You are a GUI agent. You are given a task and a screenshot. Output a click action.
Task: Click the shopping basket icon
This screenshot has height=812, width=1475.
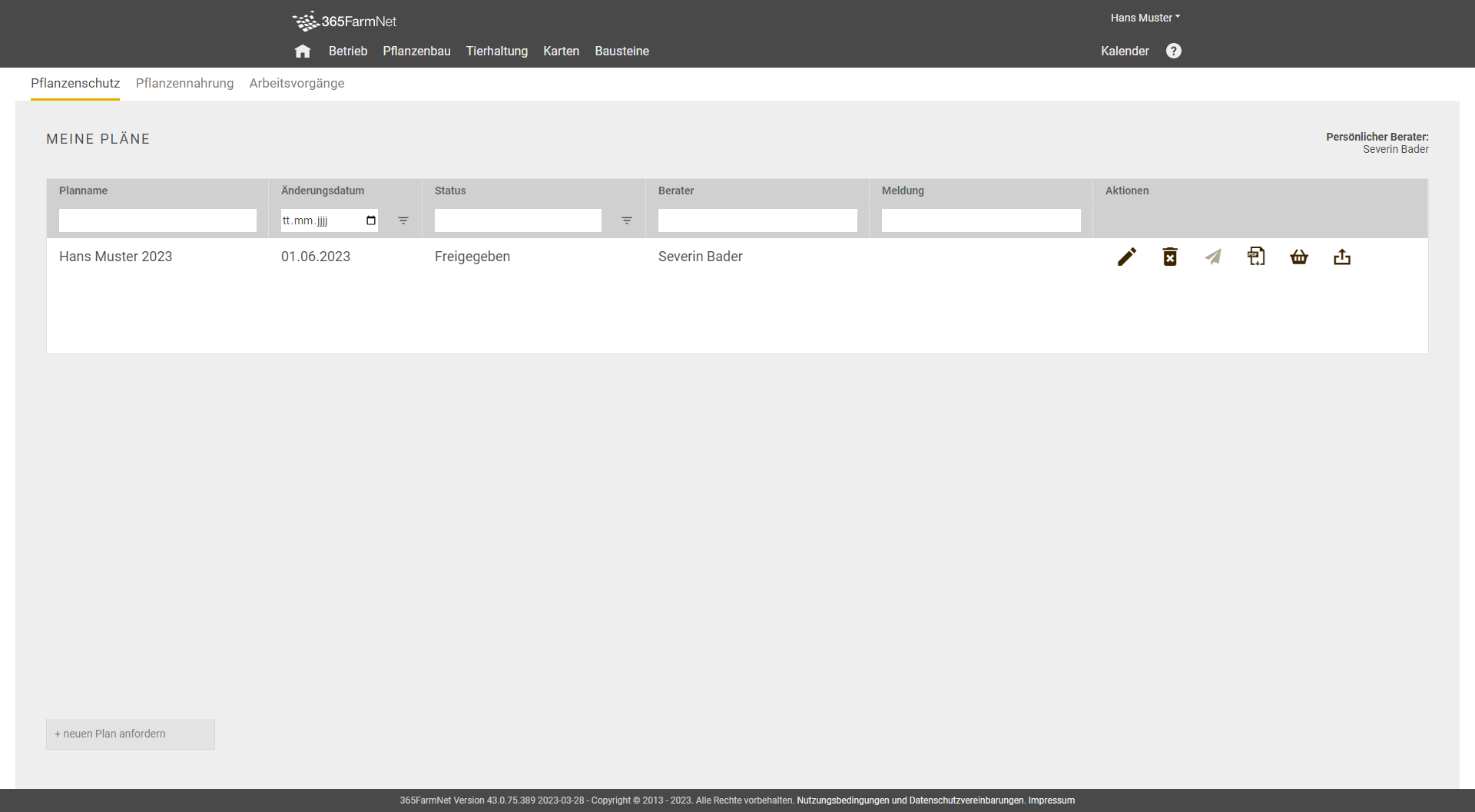[1299, 257]
